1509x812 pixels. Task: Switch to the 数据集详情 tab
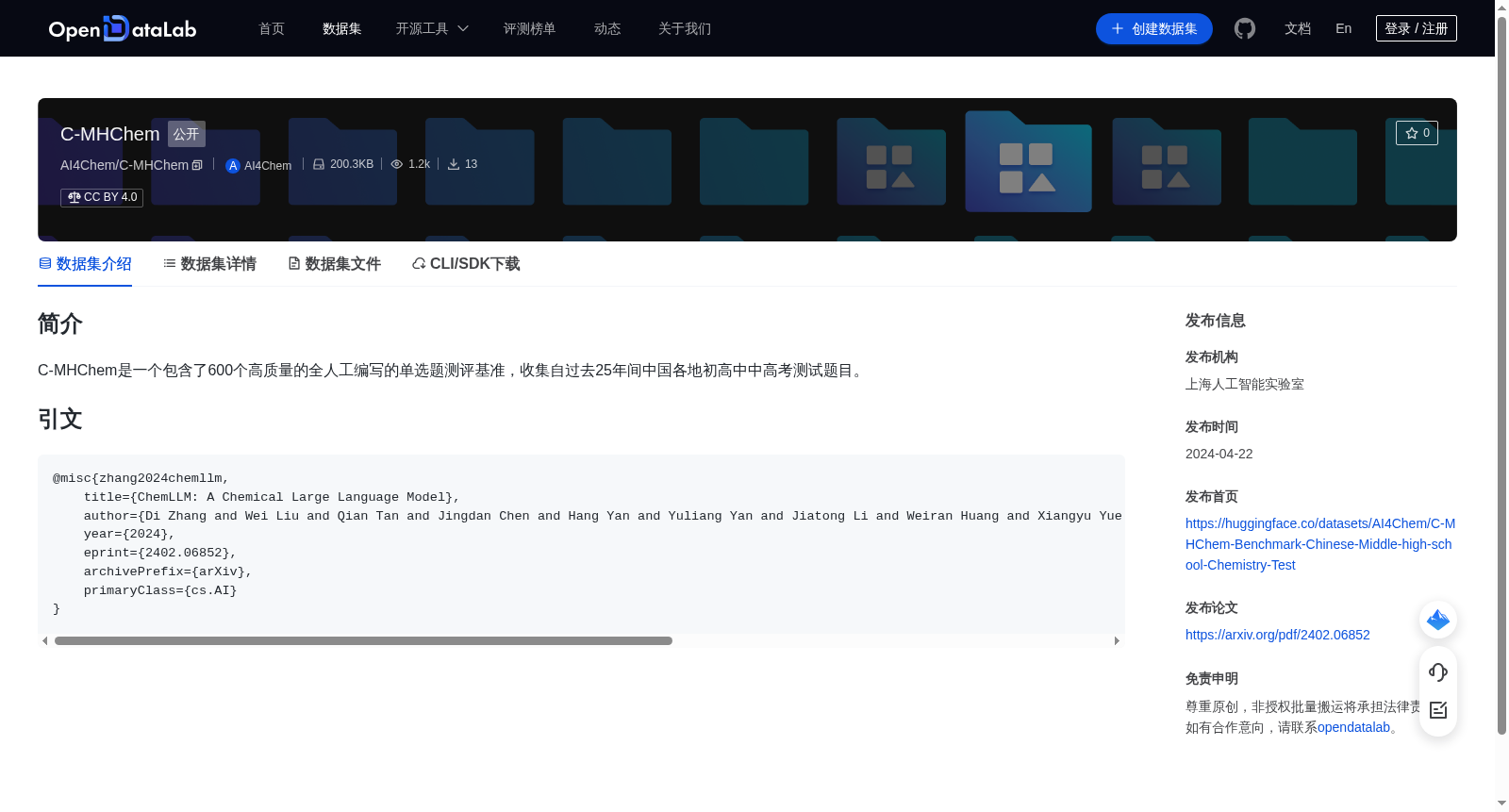[x=209, y=264]
